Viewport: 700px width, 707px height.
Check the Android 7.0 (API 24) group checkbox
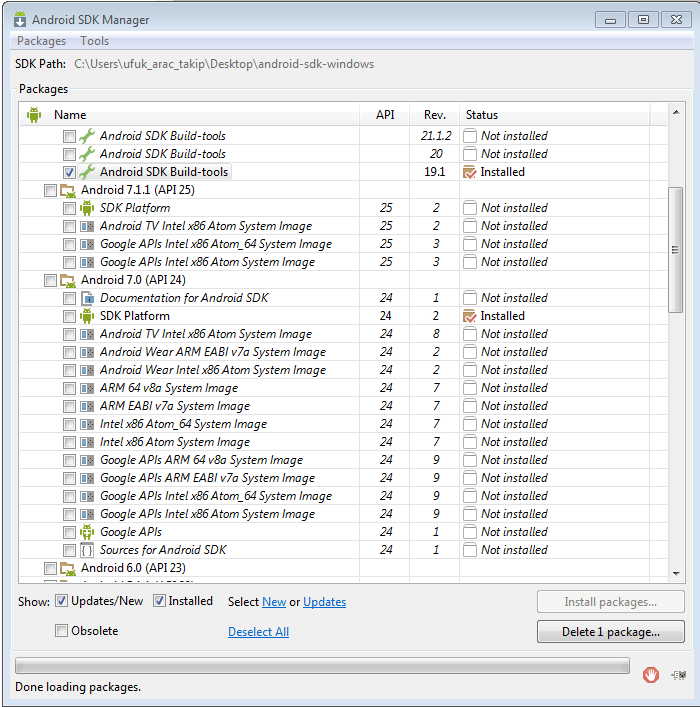pyautogui.click(x=50, y=280)
